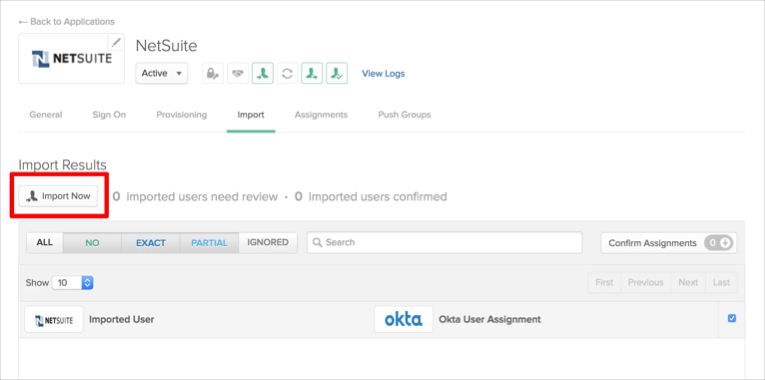This screenshot has width=765, height=380.
Task: Filter results by PARTIAL match
Action: [209, 242]
